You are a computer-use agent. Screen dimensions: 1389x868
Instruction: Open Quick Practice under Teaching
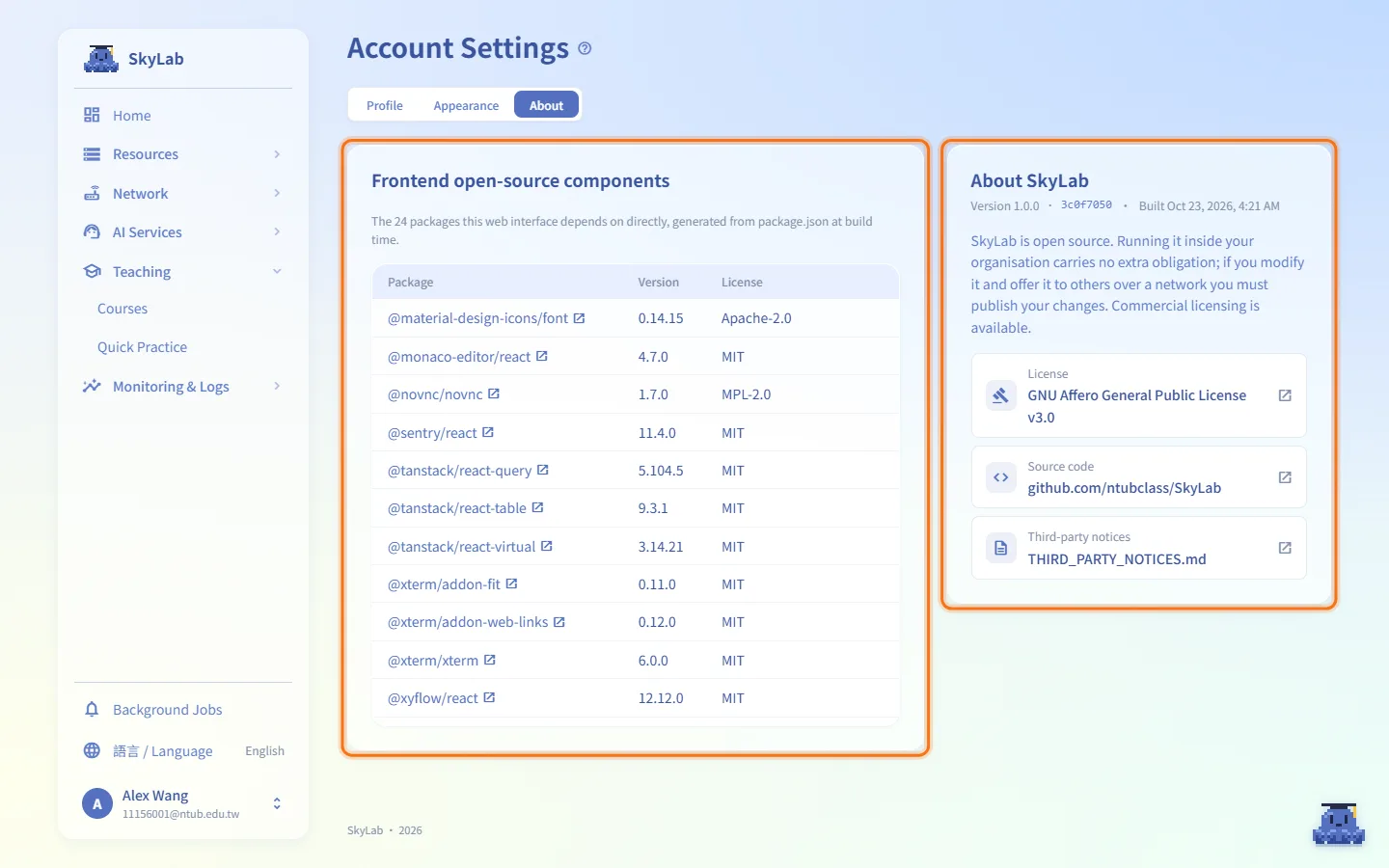coord(142,347)
